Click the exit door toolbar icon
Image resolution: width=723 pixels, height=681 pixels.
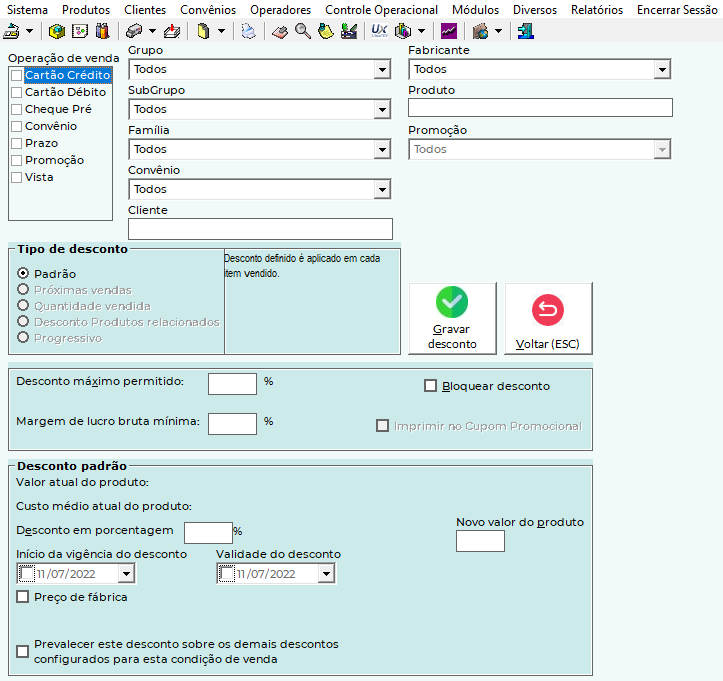[x=526, y=31]
